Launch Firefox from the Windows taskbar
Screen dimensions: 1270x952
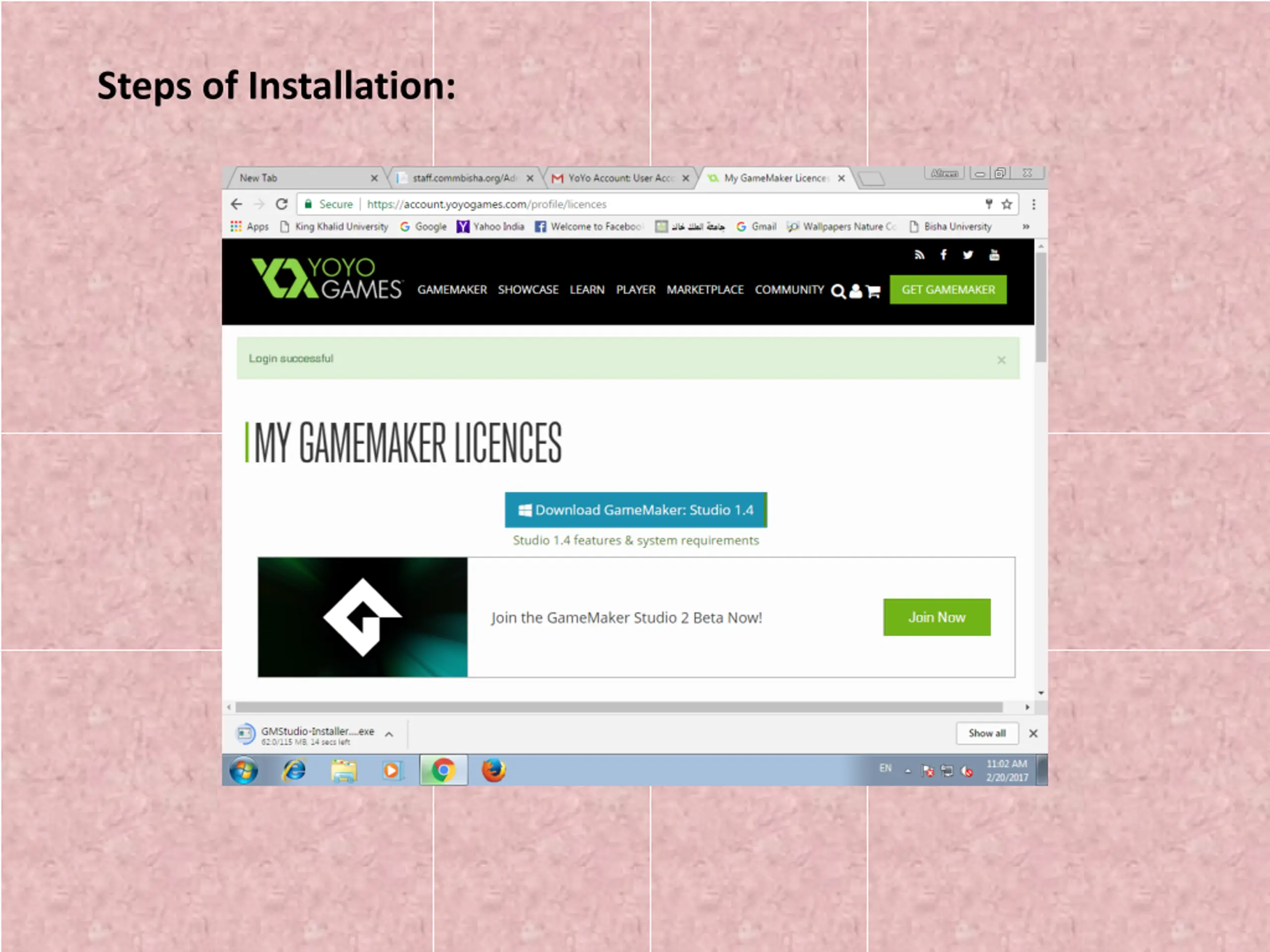[x=493, y=770]
